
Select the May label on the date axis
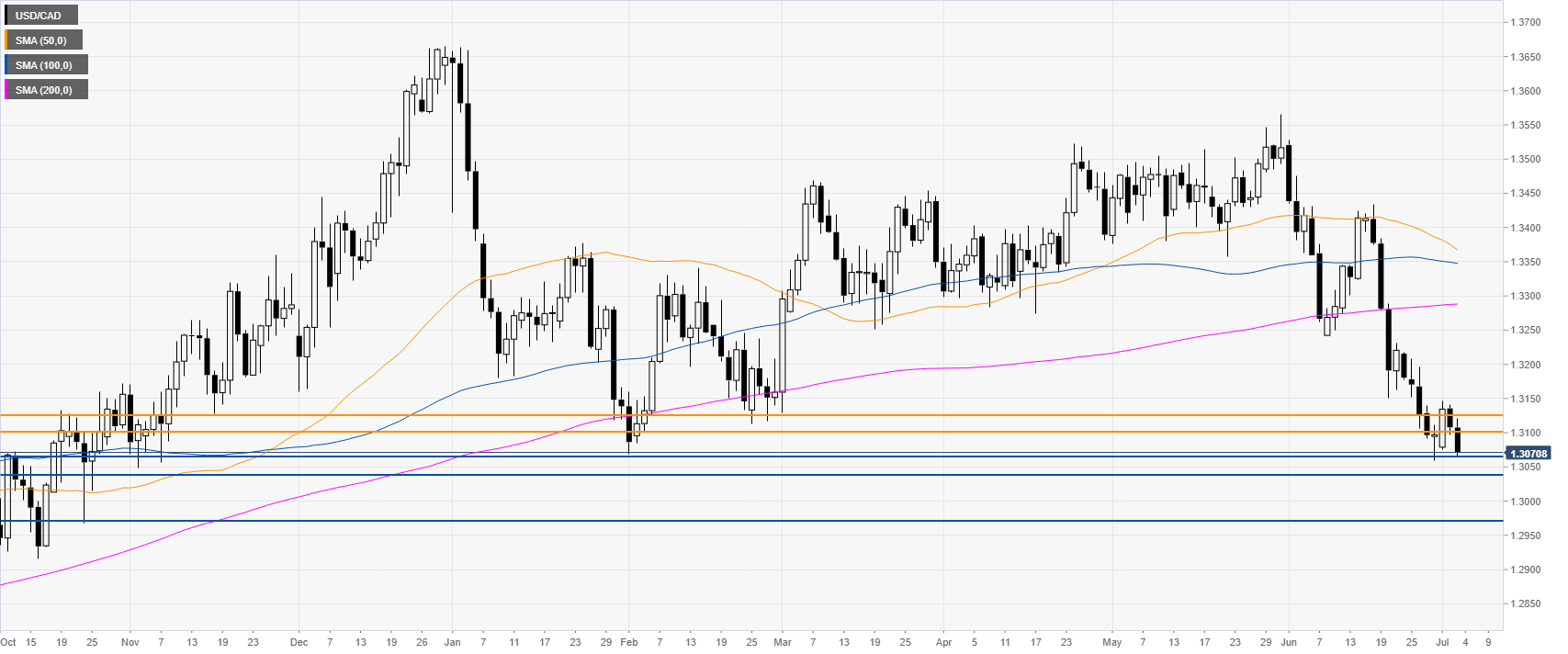tap(1112, 643)
